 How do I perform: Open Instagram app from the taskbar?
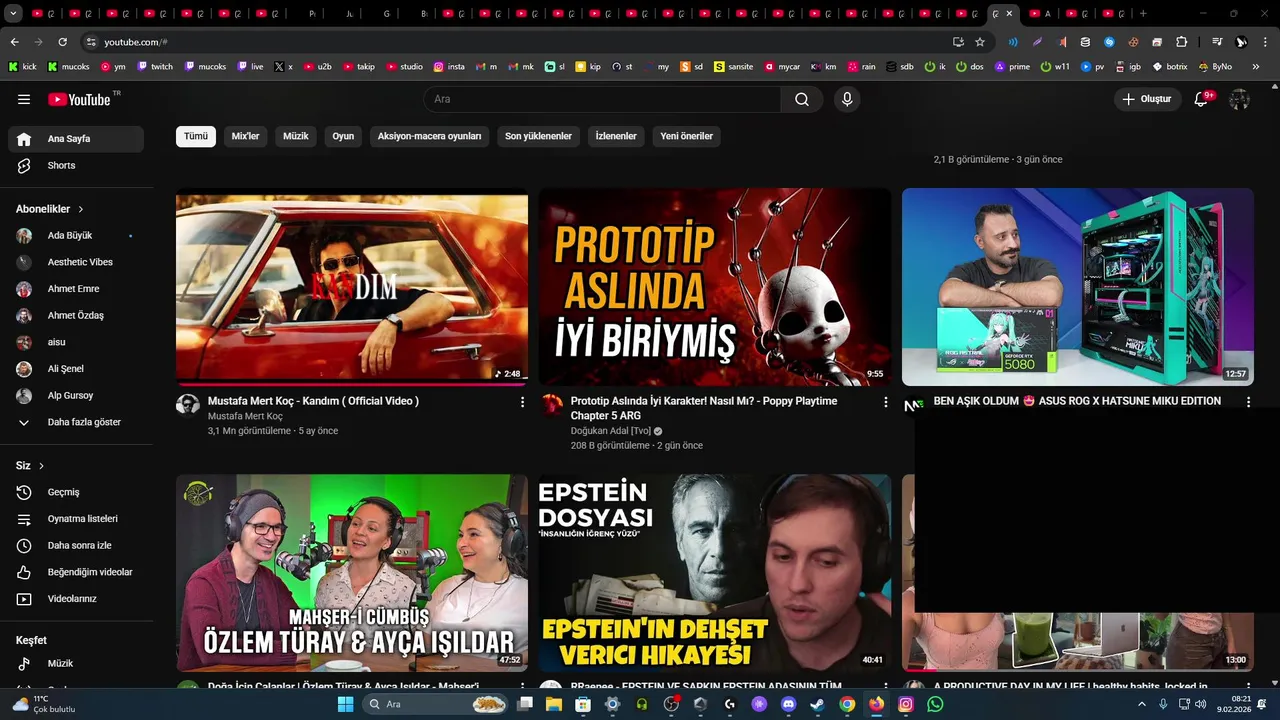tap(906, 704)
